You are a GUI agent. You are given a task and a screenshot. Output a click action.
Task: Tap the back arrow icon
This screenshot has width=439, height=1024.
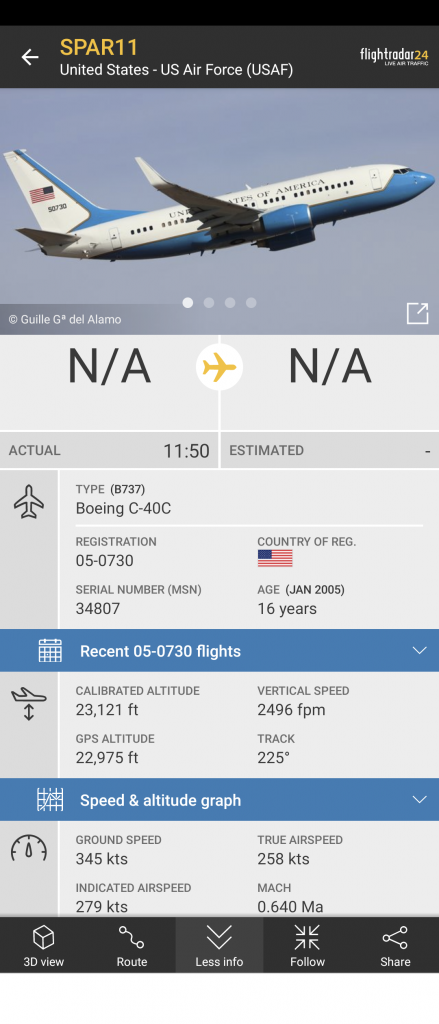point(30,57)
